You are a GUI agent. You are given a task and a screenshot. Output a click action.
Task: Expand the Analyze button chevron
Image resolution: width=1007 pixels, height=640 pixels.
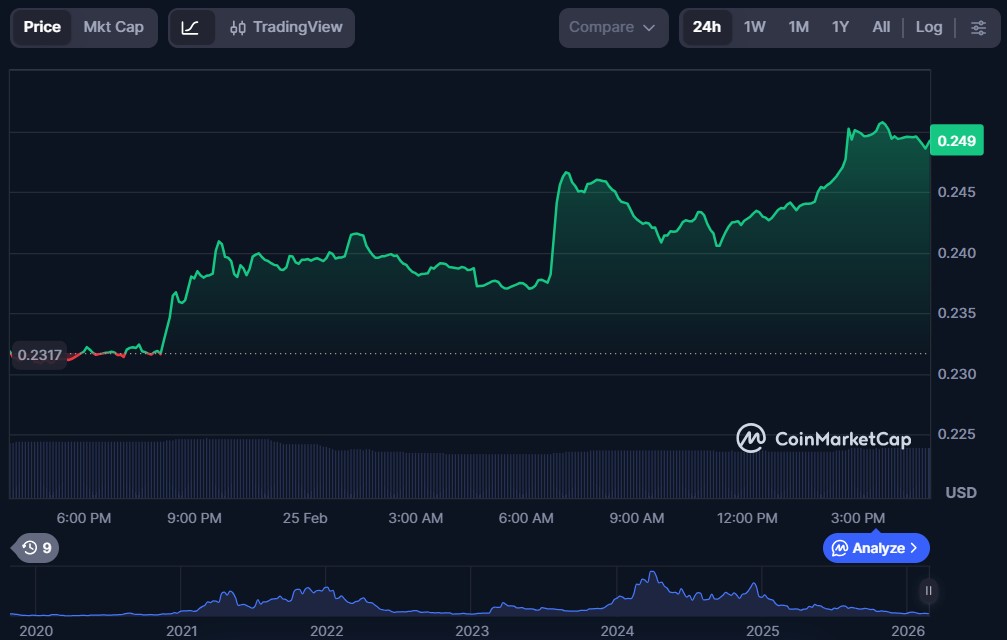pyautogui.click(x=914, y=548)
